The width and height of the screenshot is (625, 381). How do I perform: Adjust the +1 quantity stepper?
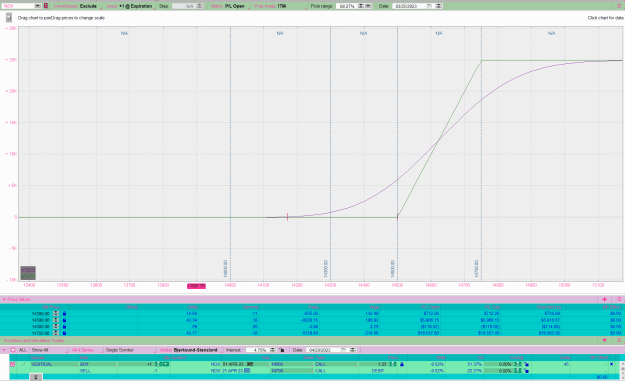click(158, 364)
